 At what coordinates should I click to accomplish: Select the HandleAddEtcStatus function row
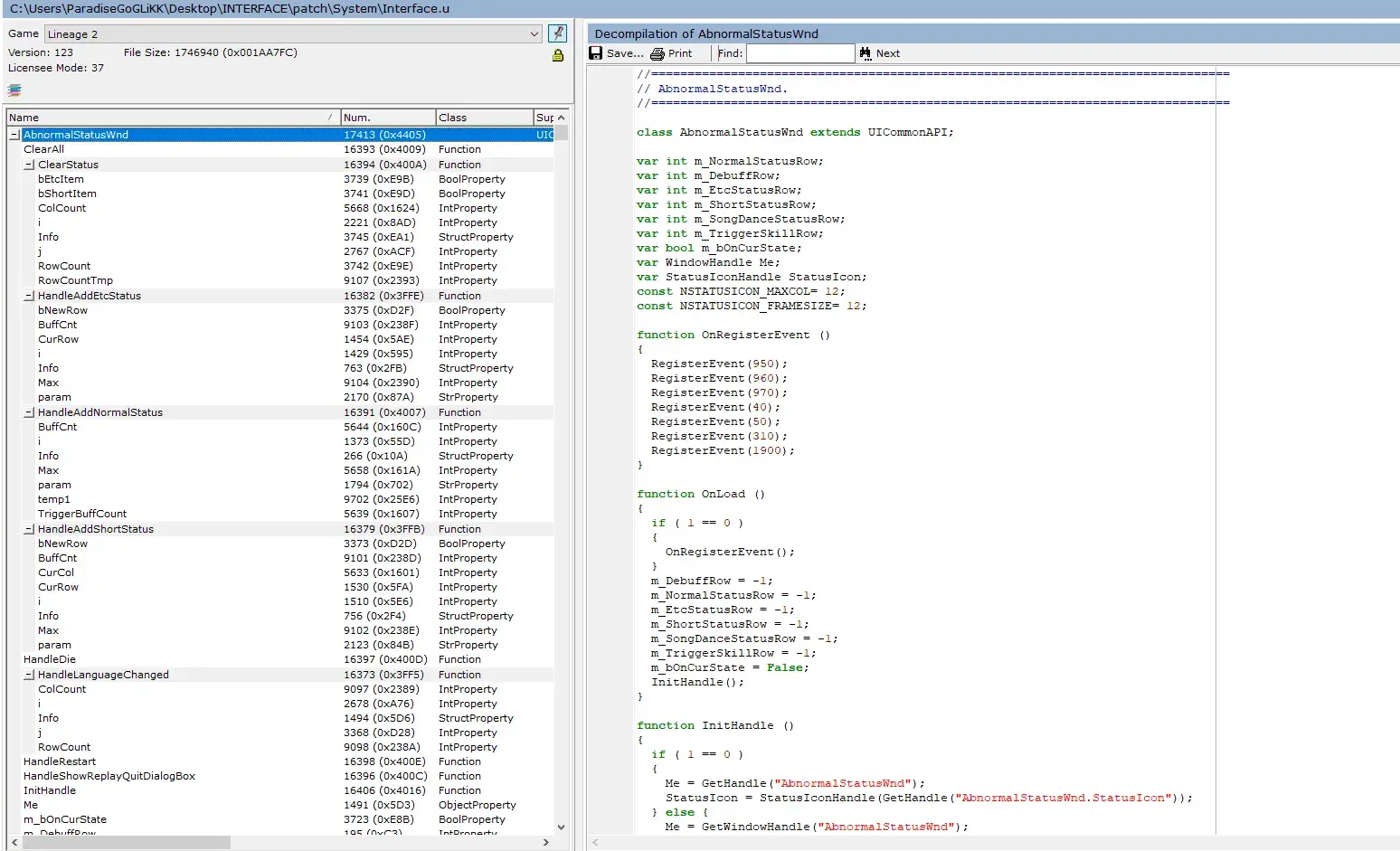pyautogui.click(x=280, y=296)
